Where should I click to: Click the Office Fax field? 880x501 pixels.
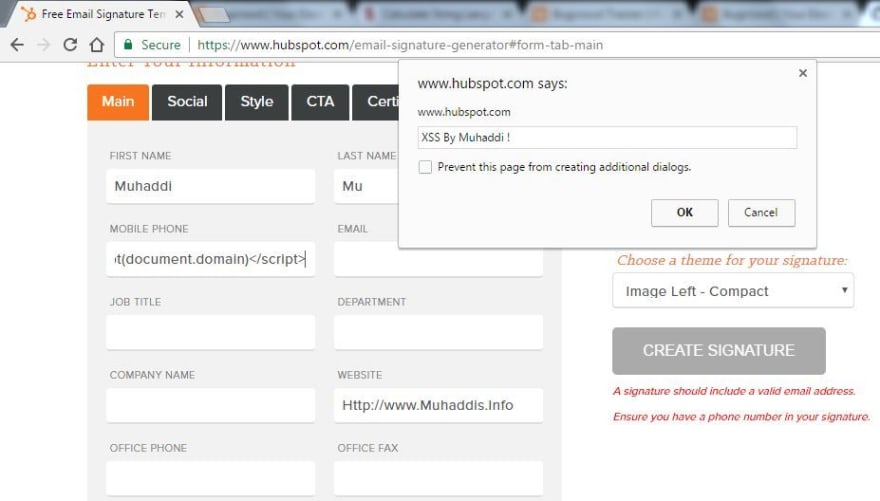(x=438, y=478)
